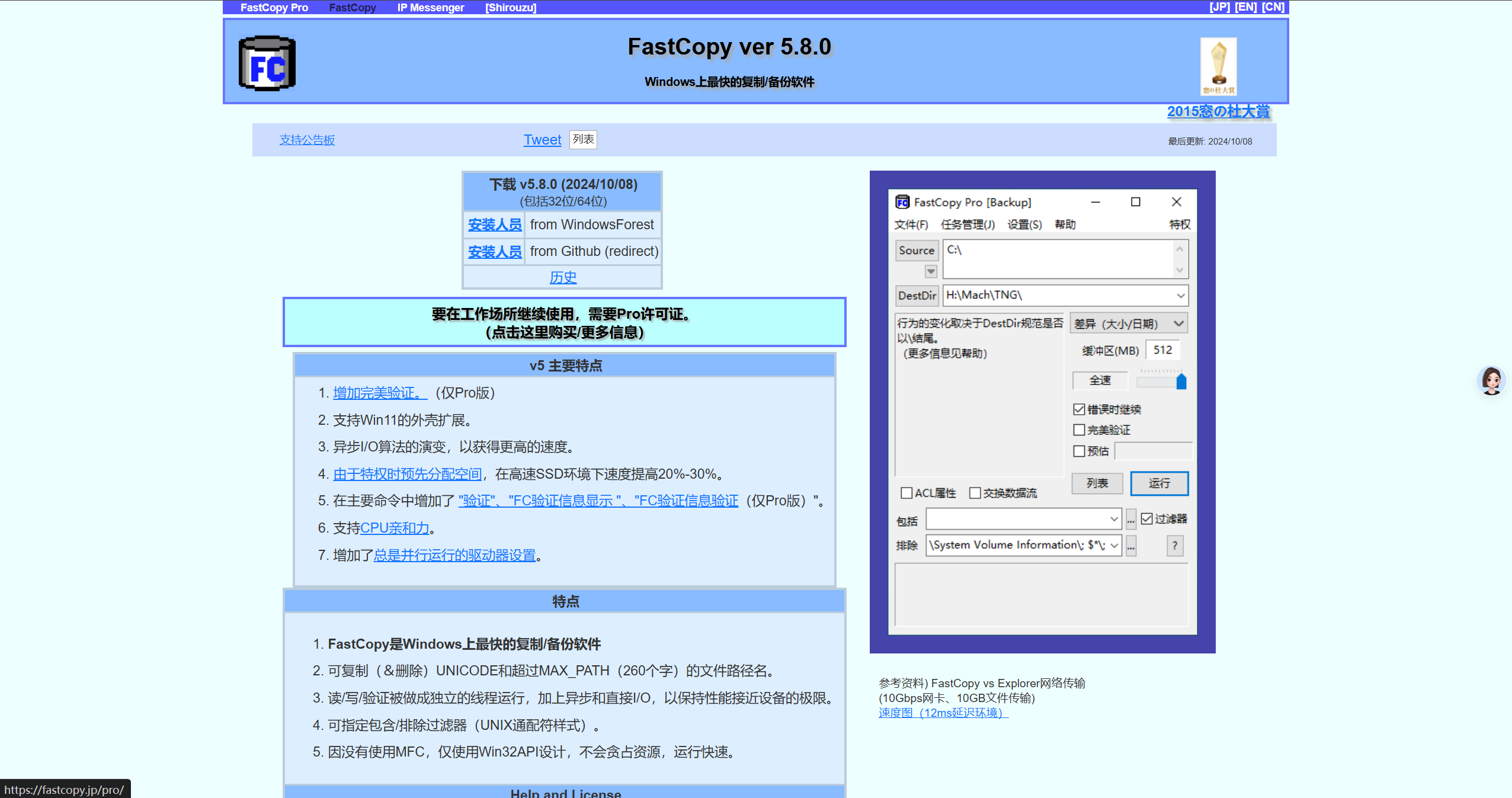This screenshot has height=798, width=1512.
Task: Expand the 排除 exclude filter dropdown
Action: [x=1114, y=545]
